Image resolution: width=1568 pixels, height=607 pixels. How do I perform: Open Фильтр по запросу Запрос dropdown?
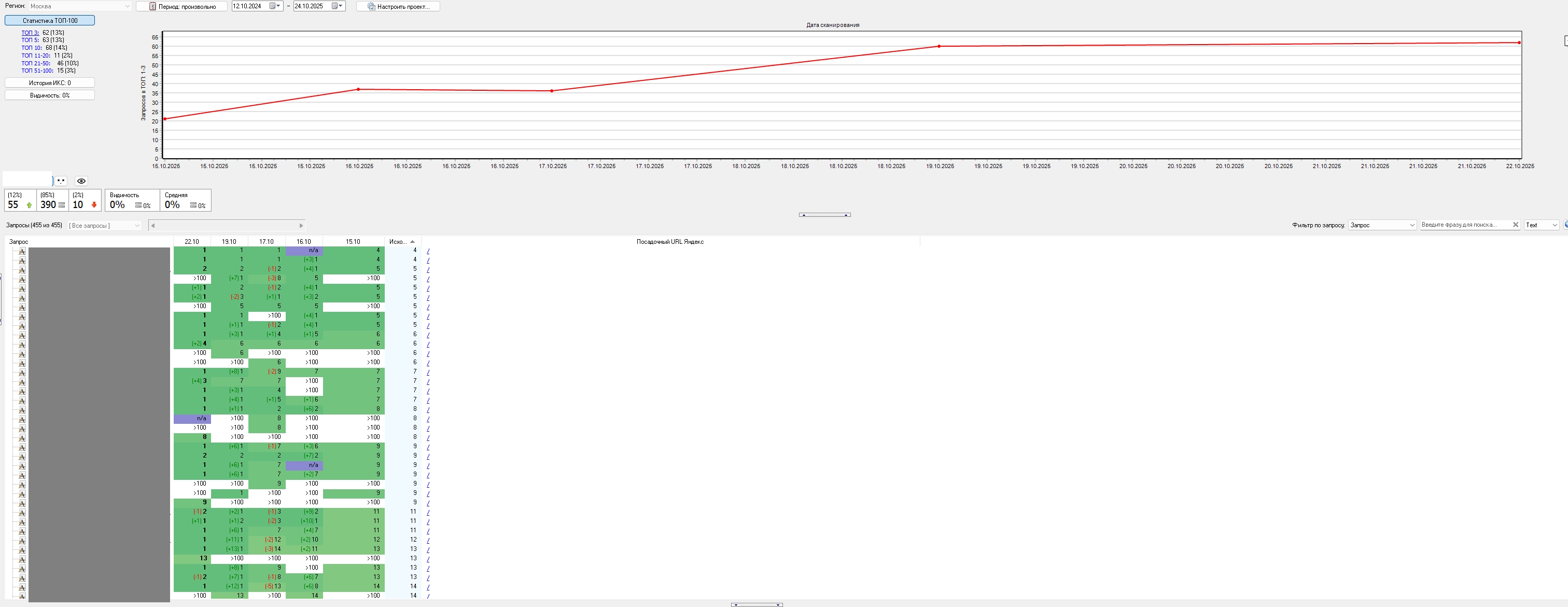click(x=1382, y=225)
